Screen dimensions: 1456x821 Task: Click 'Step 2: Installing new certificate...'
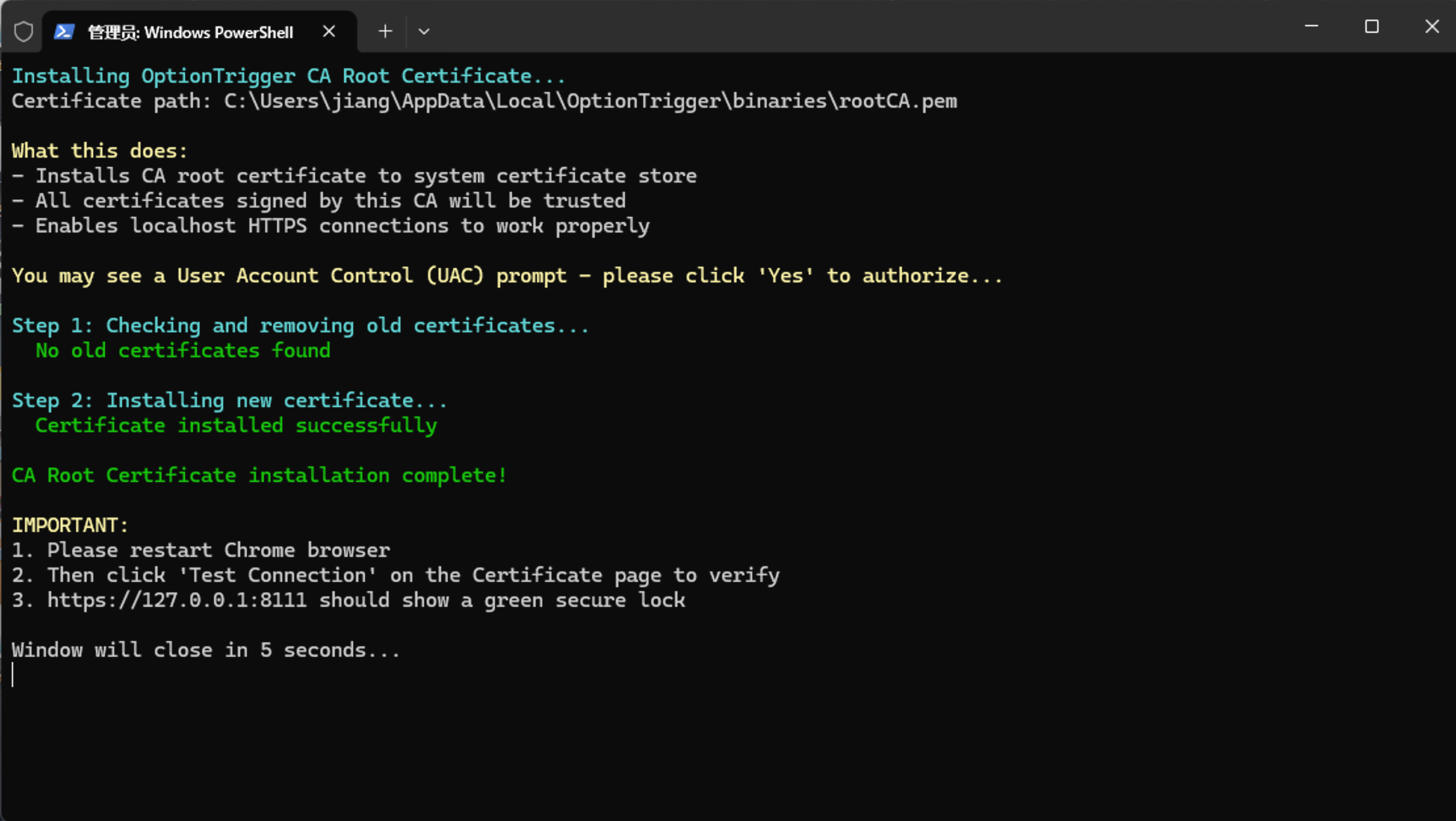click(230, 401)
